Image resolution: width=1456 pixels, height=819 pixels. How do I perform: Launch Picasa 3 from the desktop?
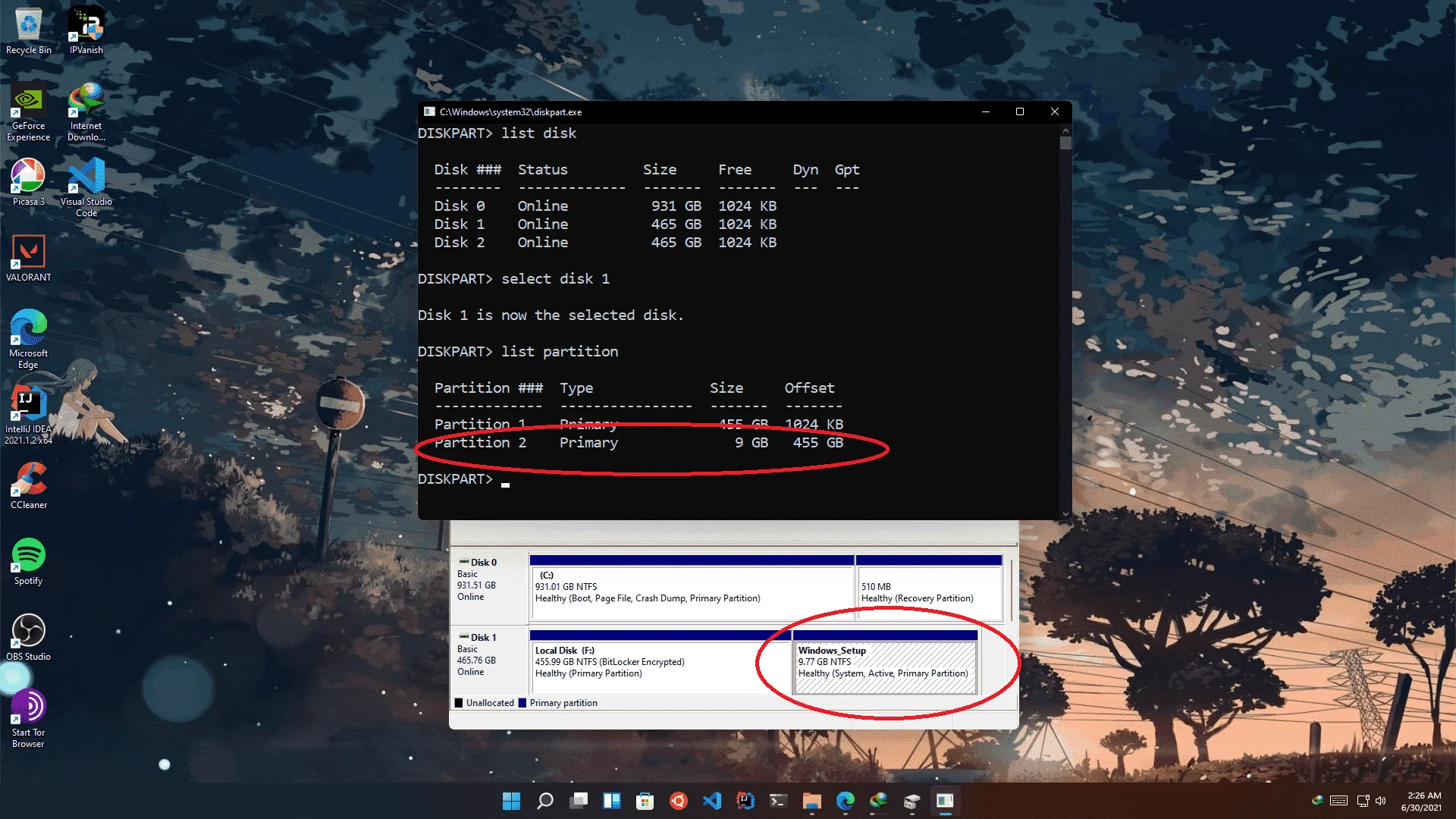29,183
